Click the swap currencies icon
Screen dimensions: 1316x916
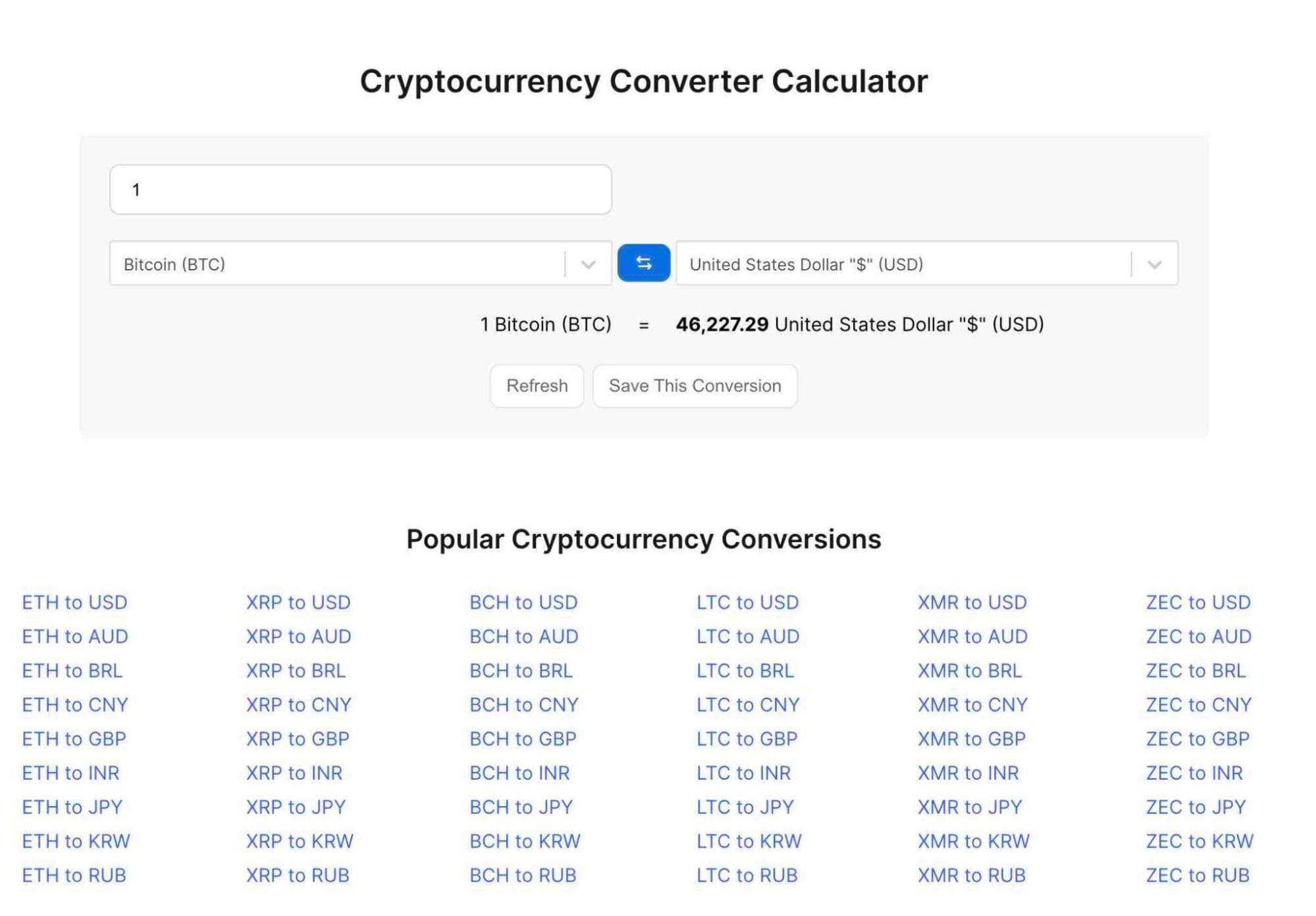tap(644, 263)
